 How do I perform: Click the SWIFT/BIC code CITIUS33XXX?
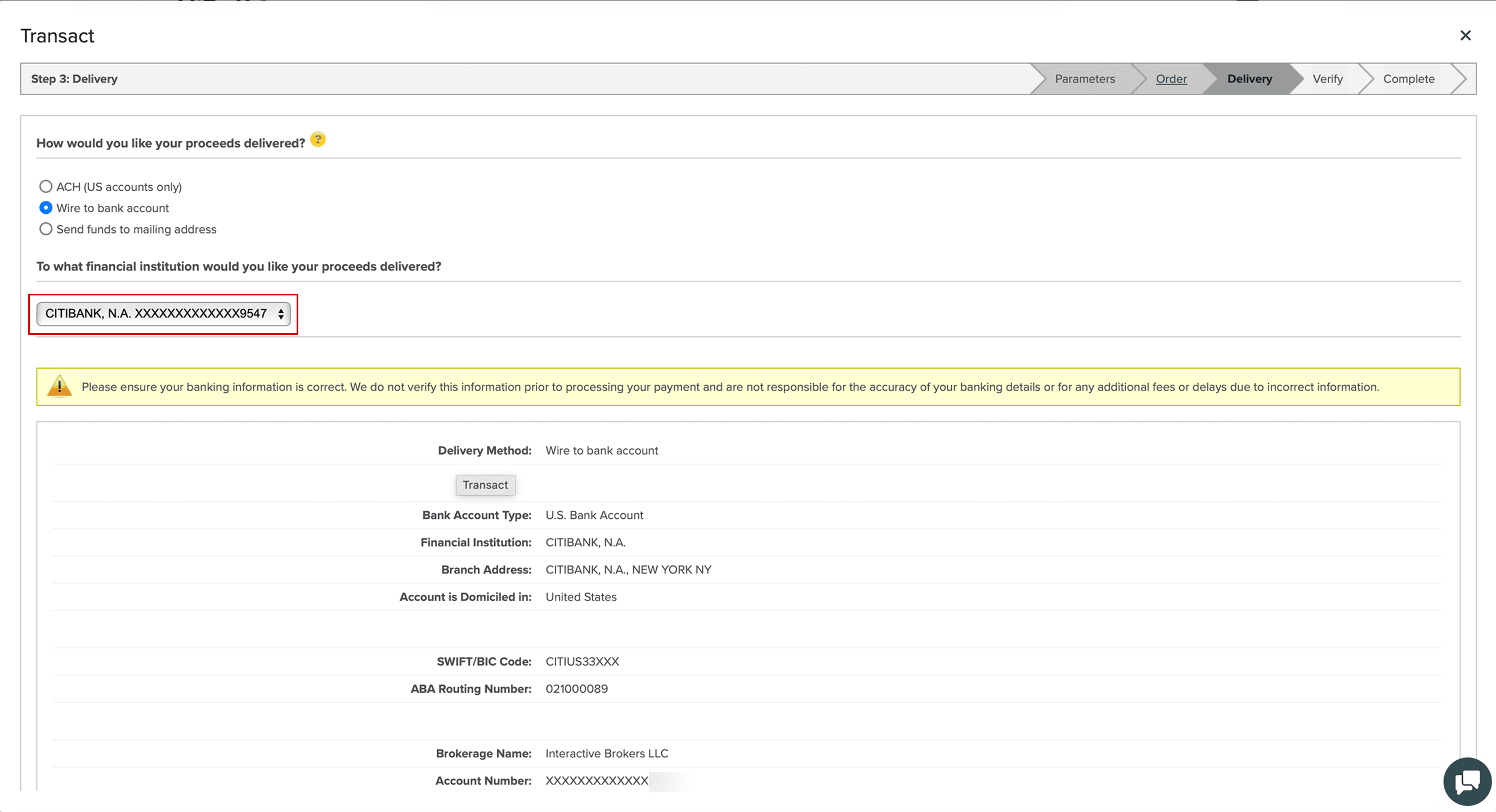tap(582, 662)
